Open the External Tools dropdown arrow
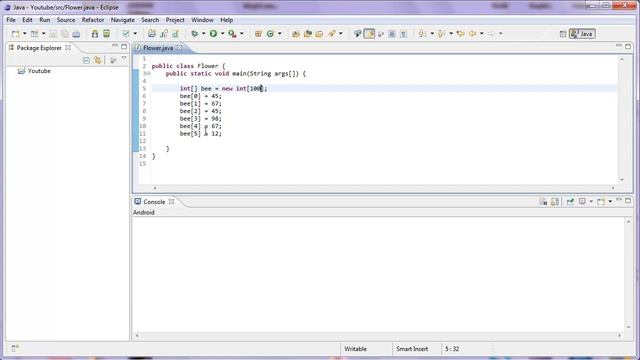 242,34
